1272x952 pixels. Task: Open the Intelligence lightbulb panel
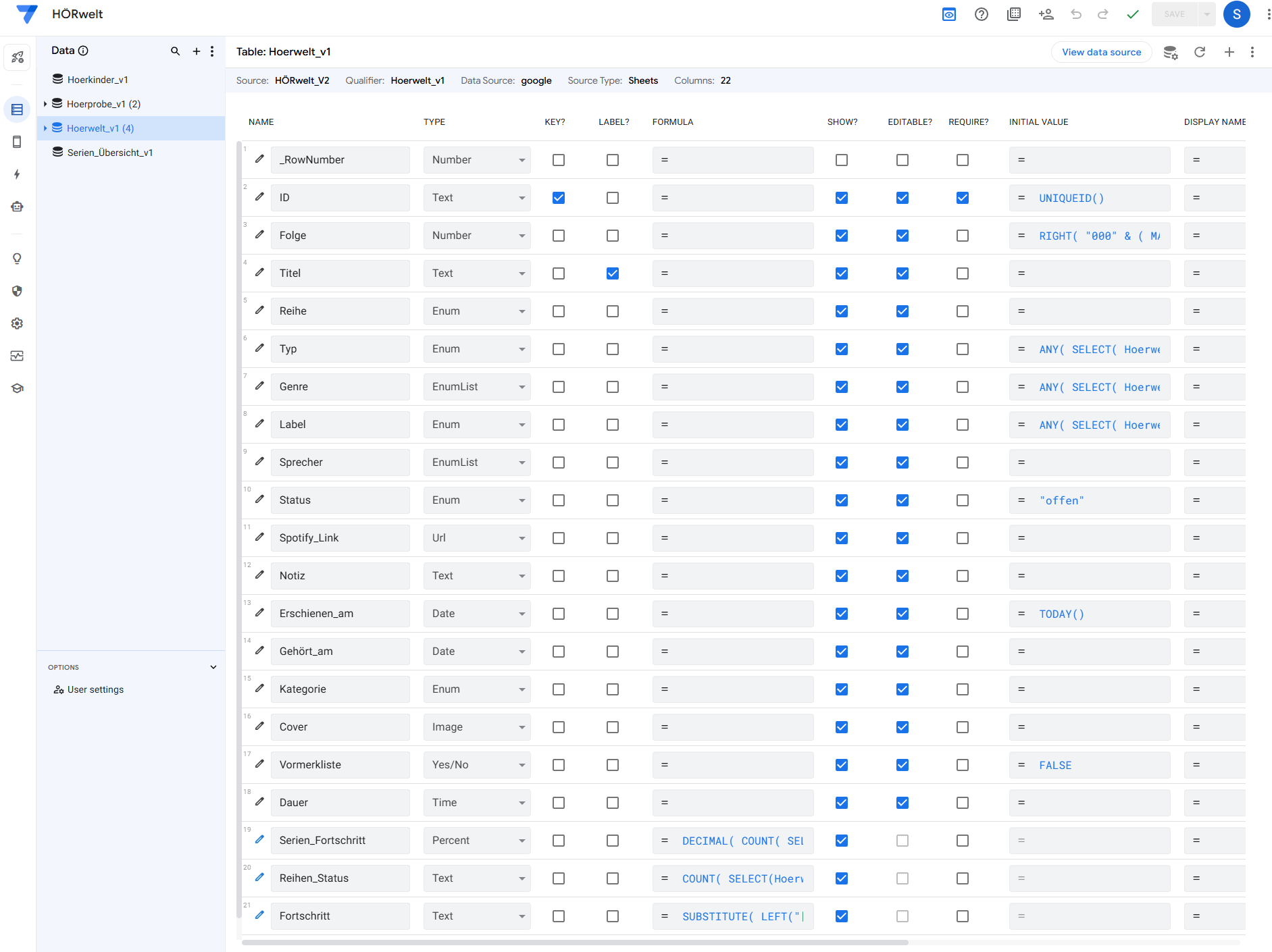(x=17, y=258)
